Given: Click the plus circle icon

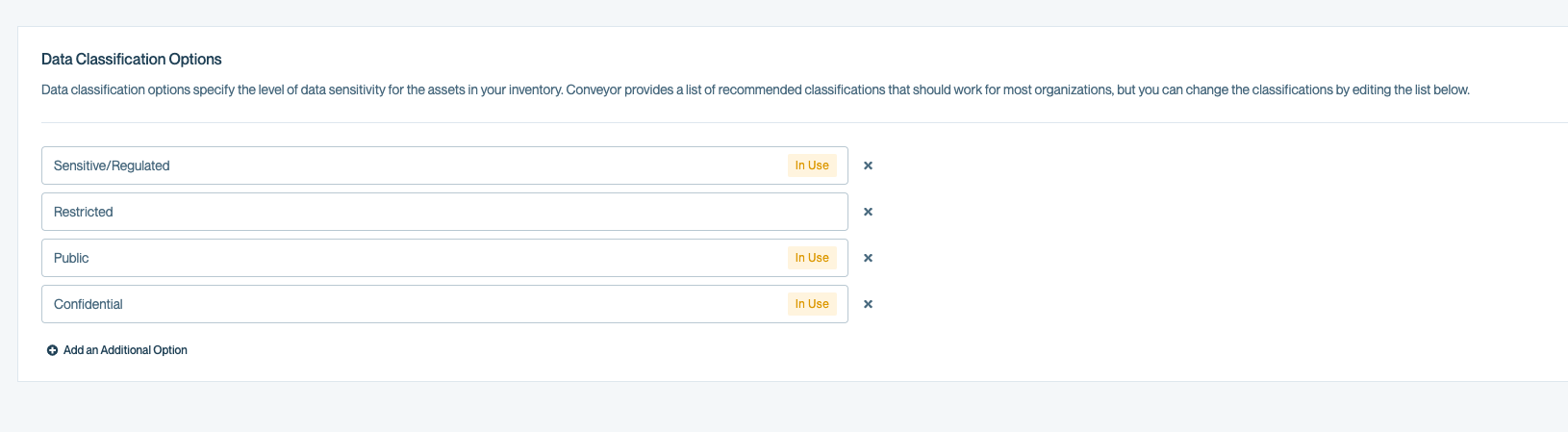Looking at the screenshot, I should (52, 350).
